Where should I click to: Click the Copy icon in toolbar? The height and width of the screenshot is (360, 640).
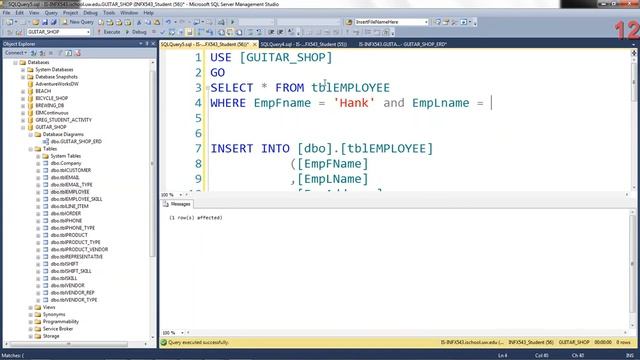pos(148,22)
